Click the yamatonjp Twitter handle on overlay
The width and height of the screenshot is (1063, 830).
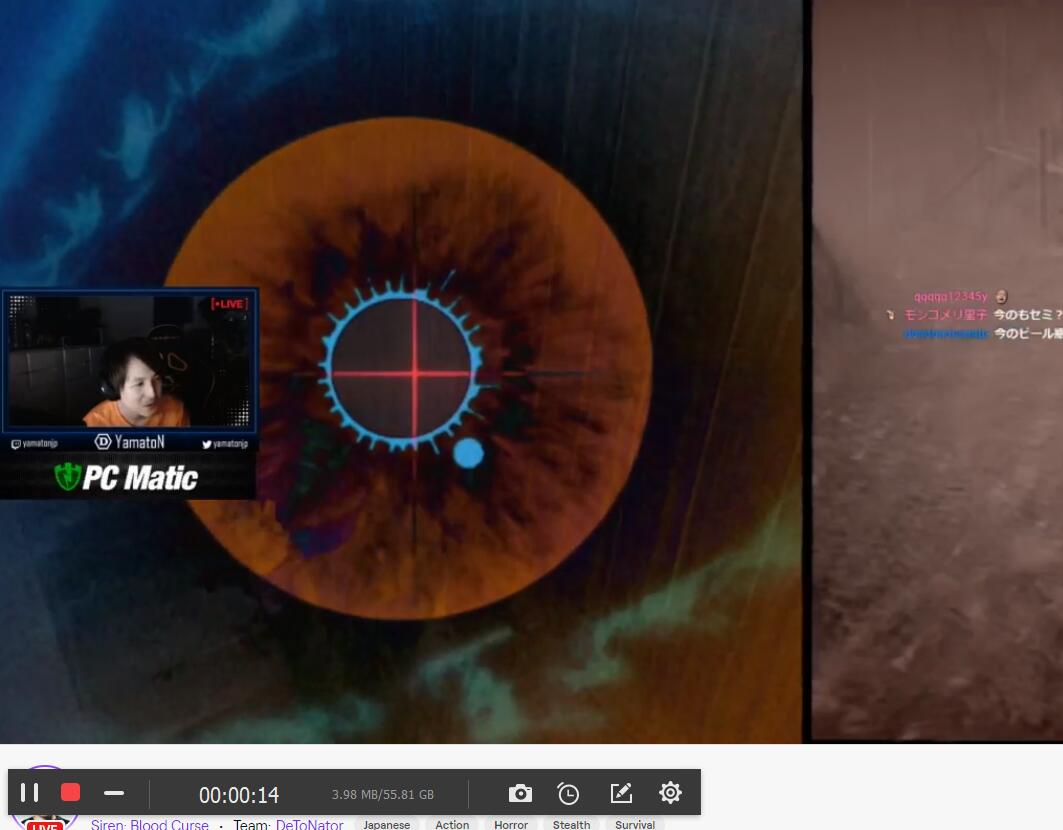tap(225, 444)
